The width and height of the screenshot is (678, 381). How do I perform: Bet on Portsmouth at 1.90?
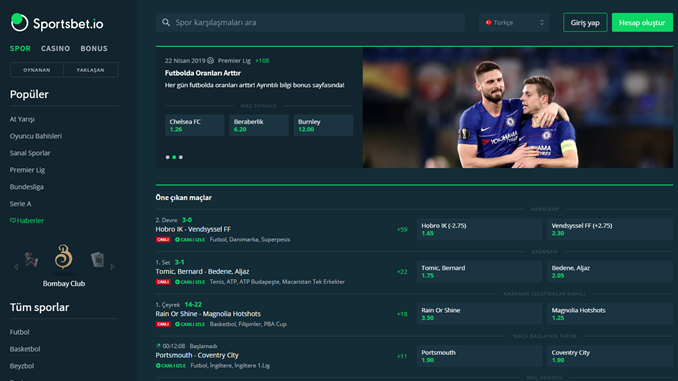479,356
